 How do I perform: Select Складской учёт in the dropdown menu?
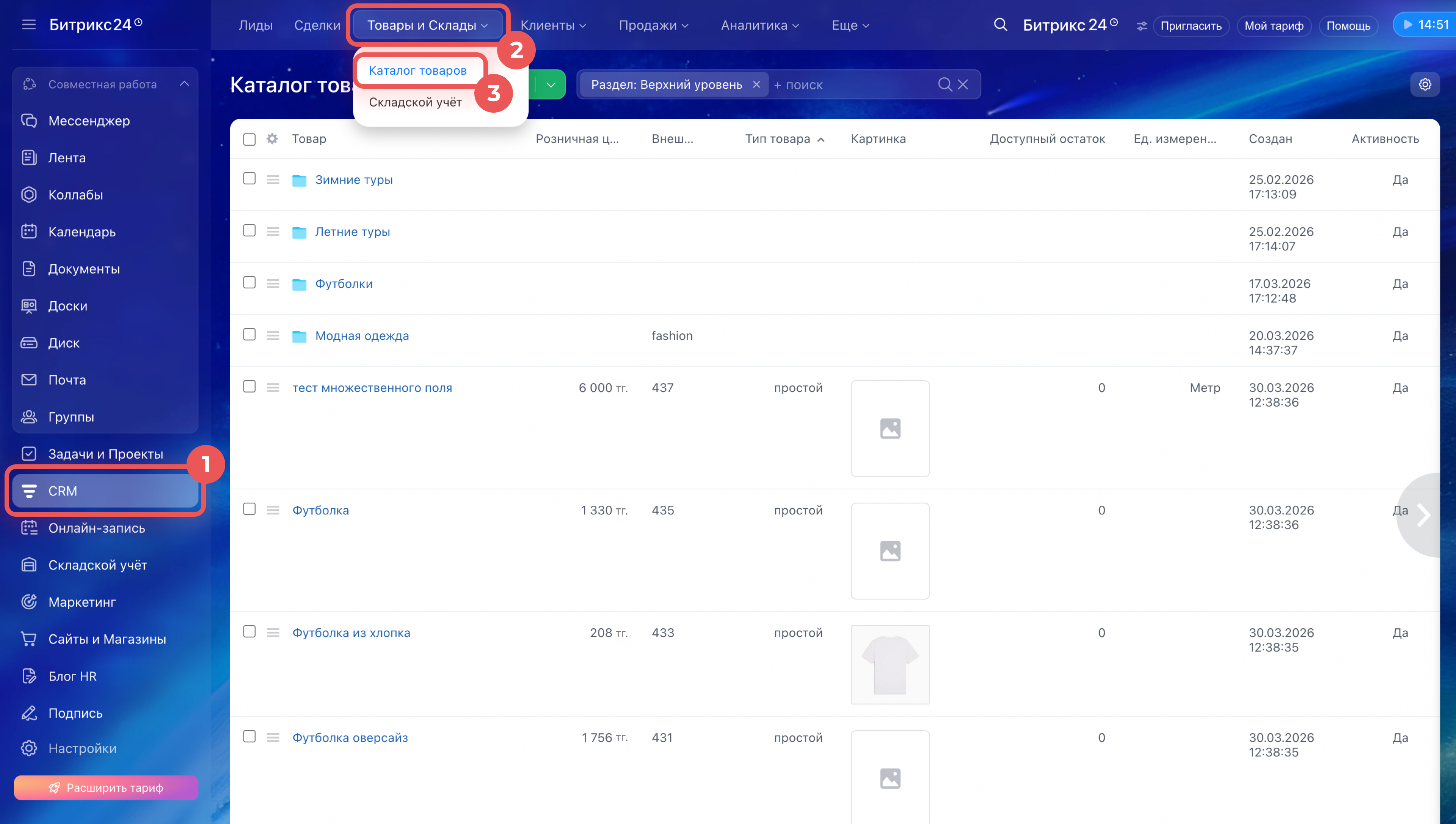pyautogui.click(x=415, y=102)
